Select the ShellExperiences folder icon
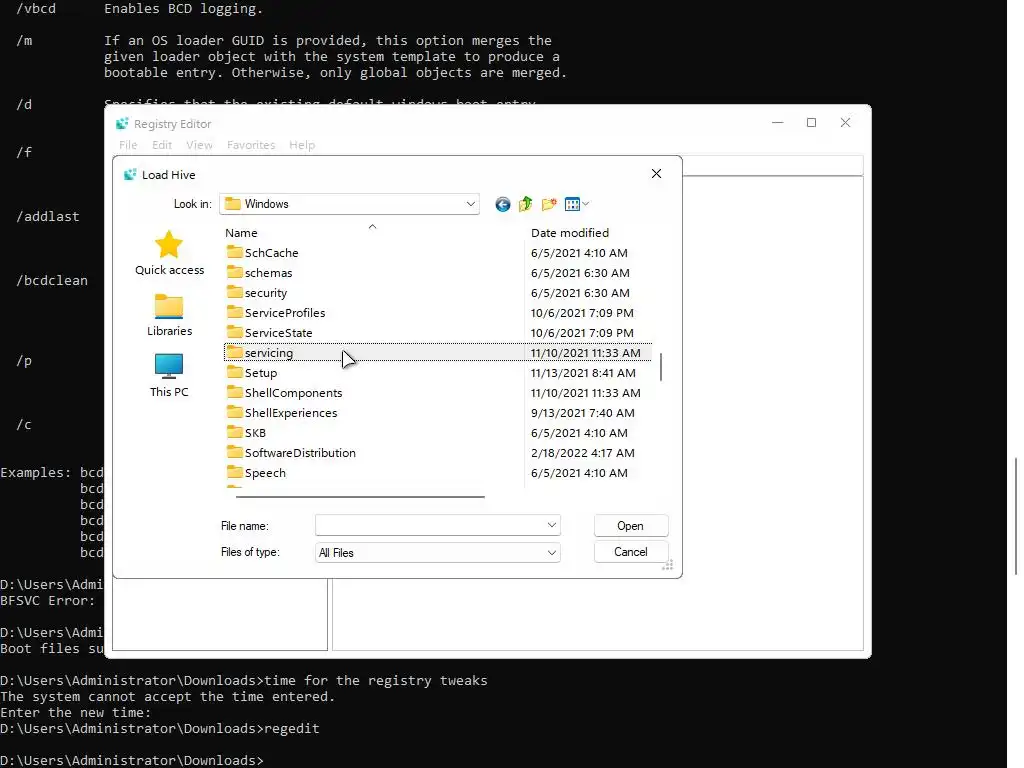 pos(234,412)
